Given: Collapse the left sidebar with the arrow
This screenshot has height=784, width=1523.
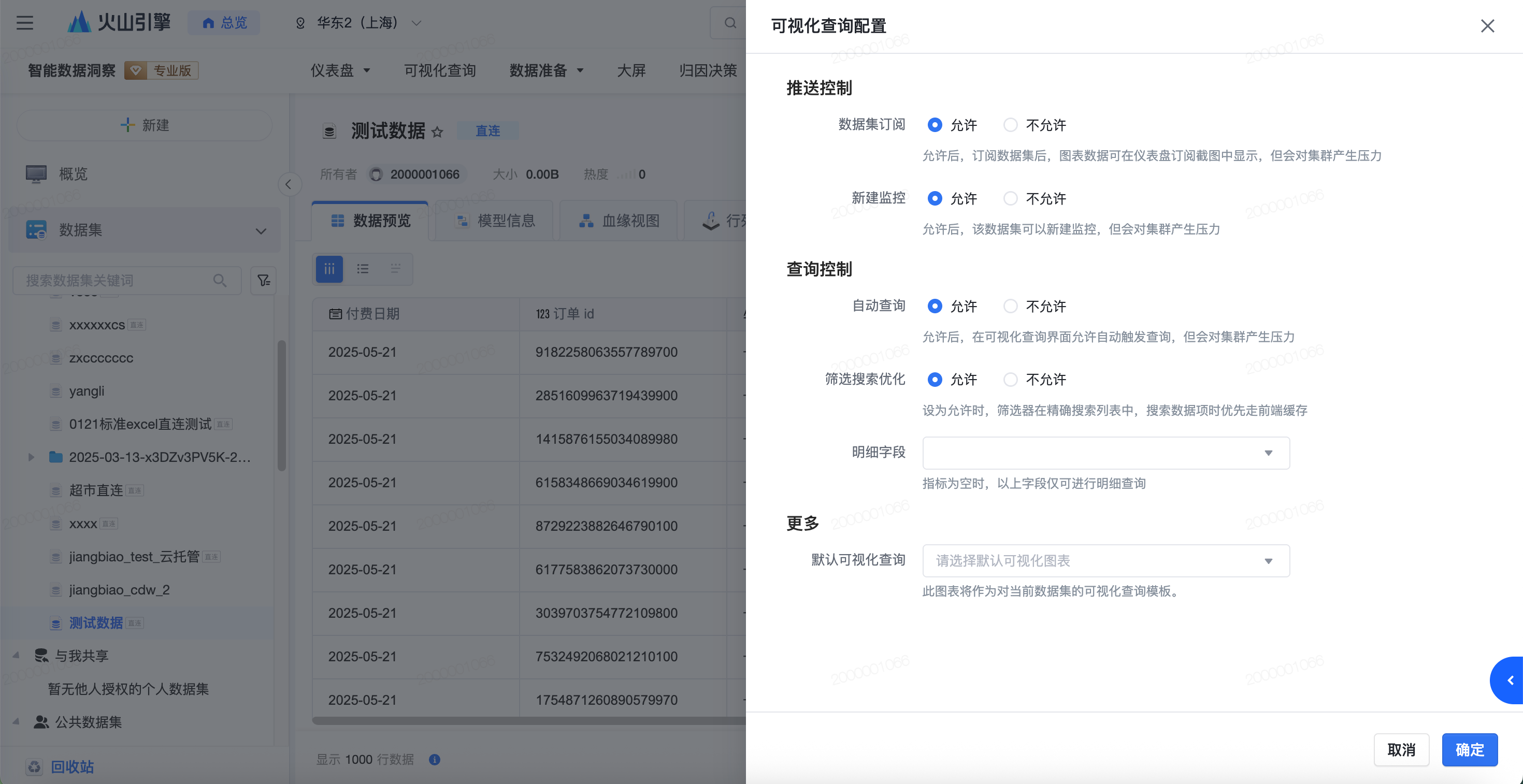Looking at the screenshot, I should [x=289, y=184].
